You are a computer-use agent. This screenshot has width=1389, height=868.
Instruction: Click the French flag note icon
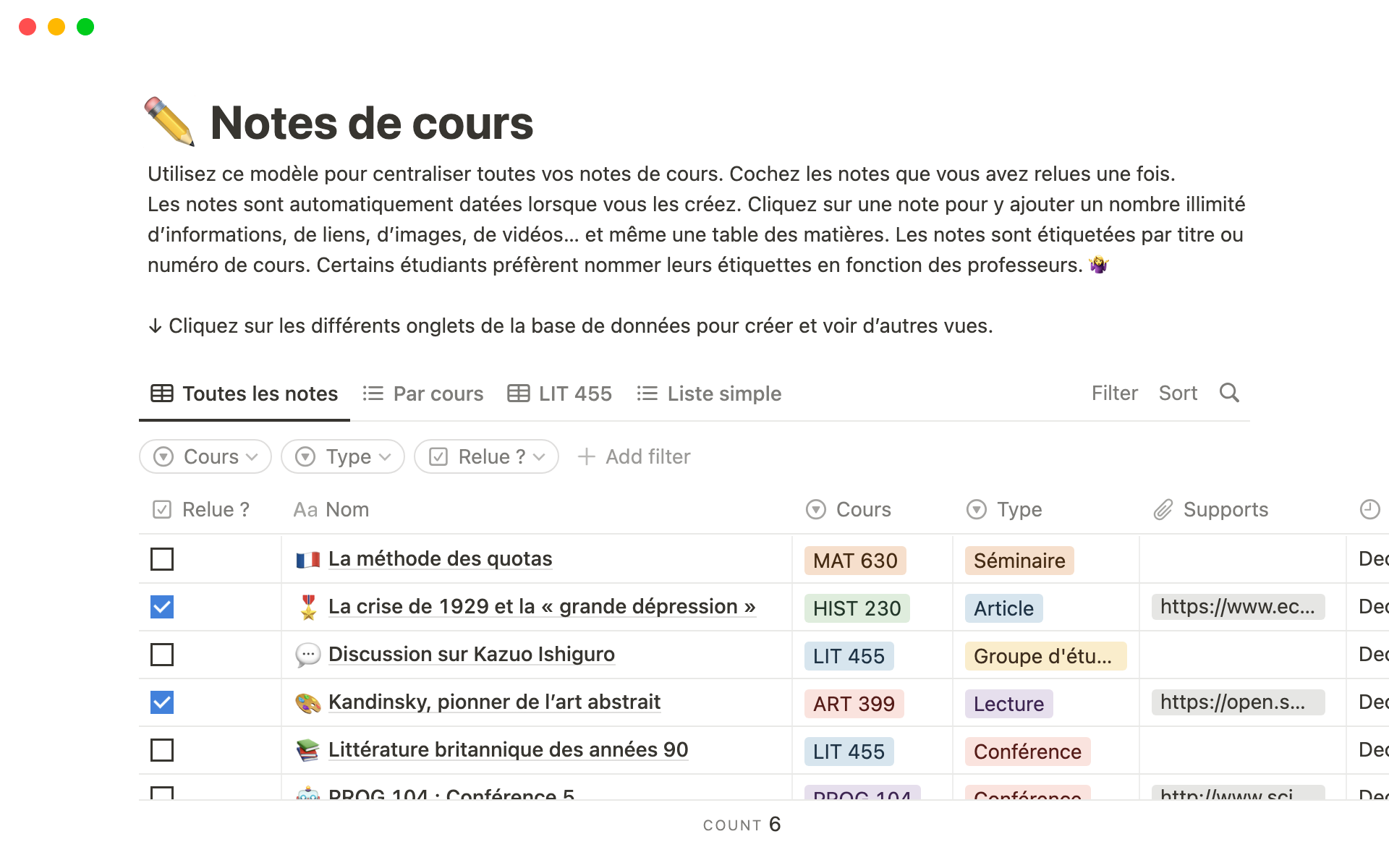click(307, 559)
